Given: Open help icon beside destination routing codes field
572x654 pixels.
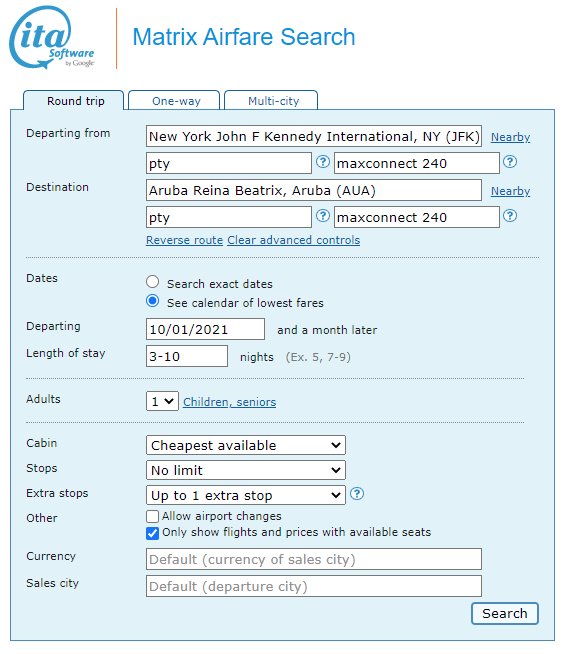Looking at the screenshot, I should (323, 216).
